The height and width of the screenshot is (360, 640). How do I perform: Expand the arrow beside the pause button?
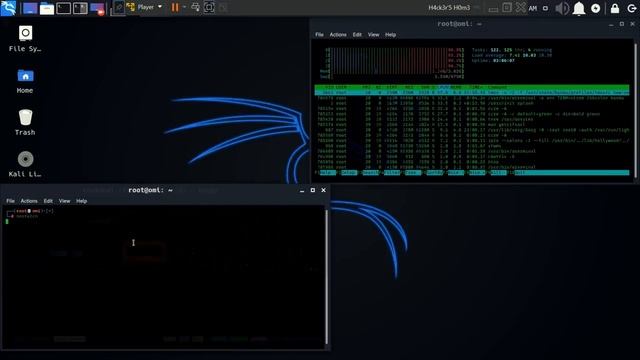click(184, 7)
